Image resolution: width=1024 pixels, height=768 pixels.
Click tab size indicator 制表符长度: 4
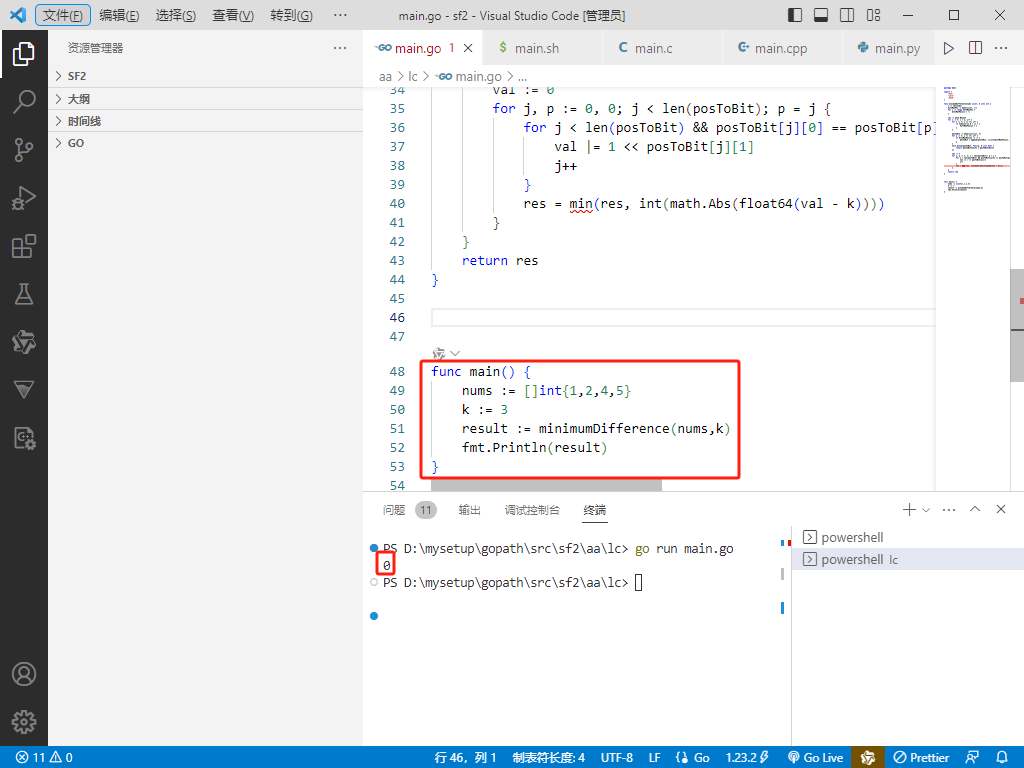click(x=549, y=758)
